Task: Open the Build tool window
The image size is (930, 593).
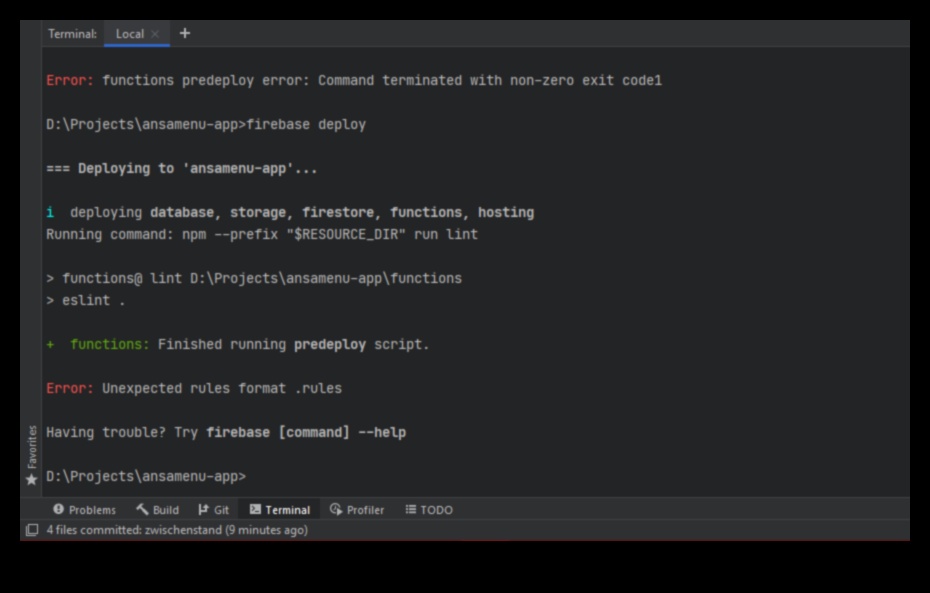Action: point(158,510)
